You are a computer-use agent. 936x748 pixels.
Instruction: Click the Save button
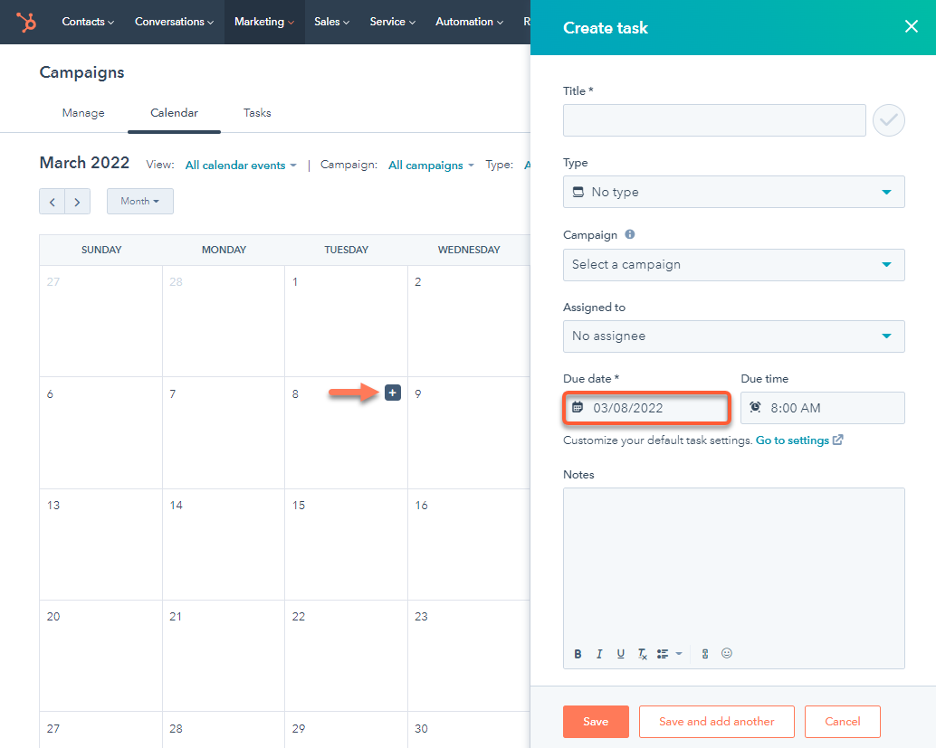point(596,722)
